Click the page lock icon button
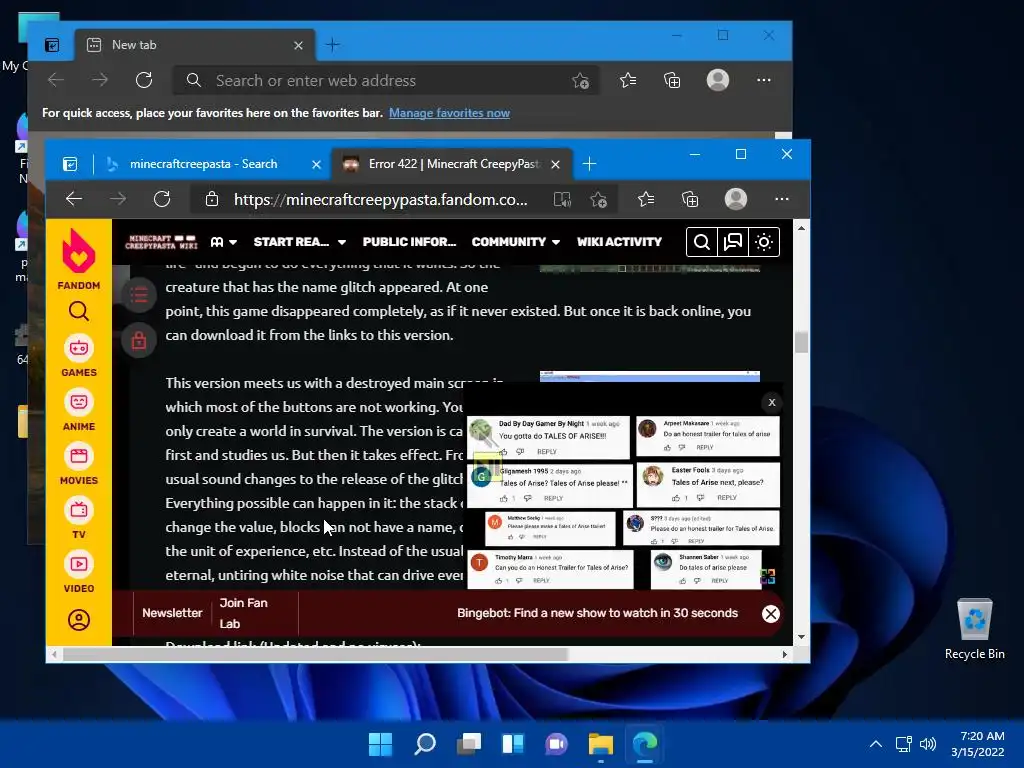The width and height of the screenshot is (1024, 768). click(x=138, y=340)
